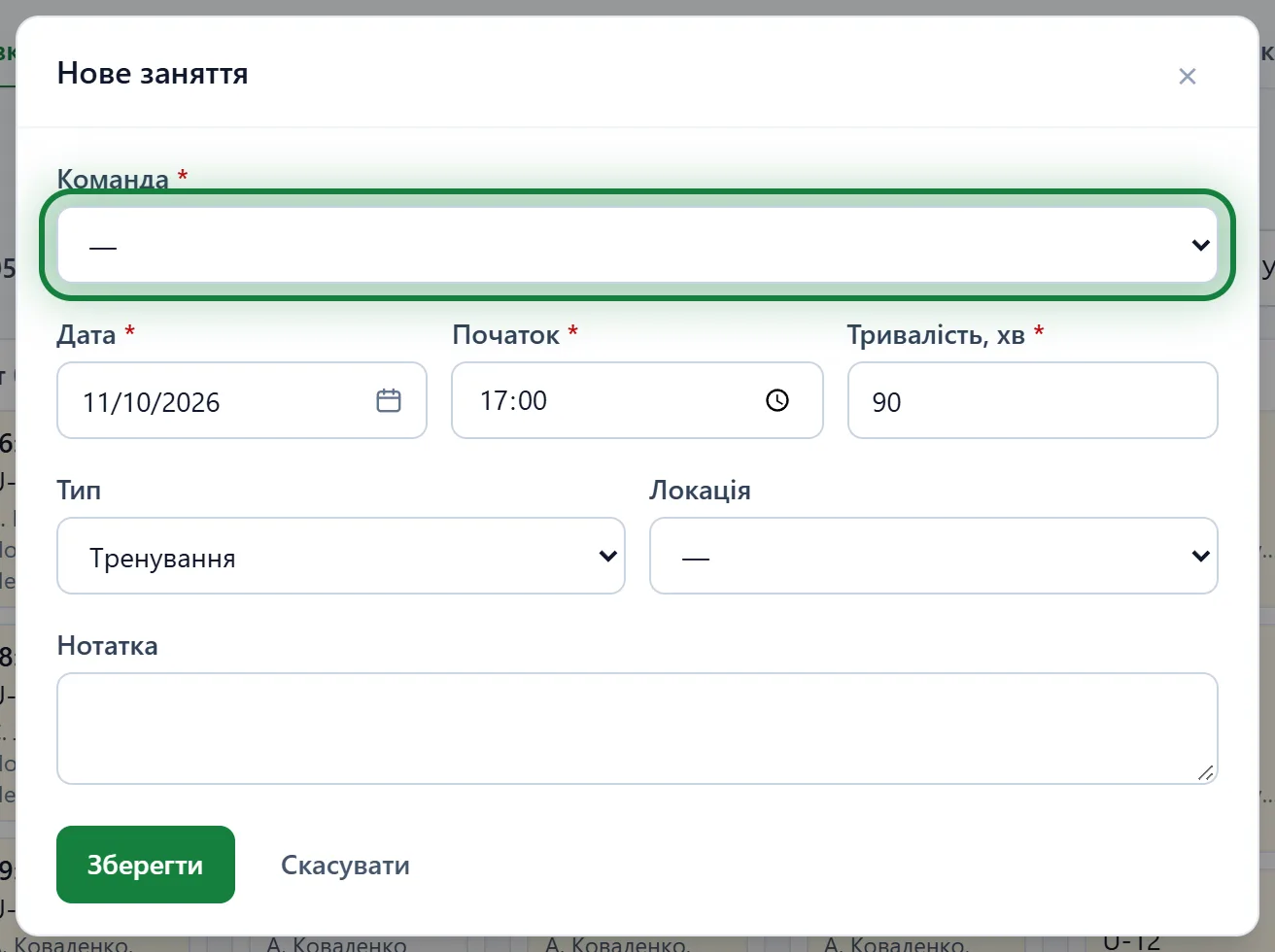Click the clock icon in Початок field
Viewport: 1275px width, 952px height.
click(x=777, y=400)
